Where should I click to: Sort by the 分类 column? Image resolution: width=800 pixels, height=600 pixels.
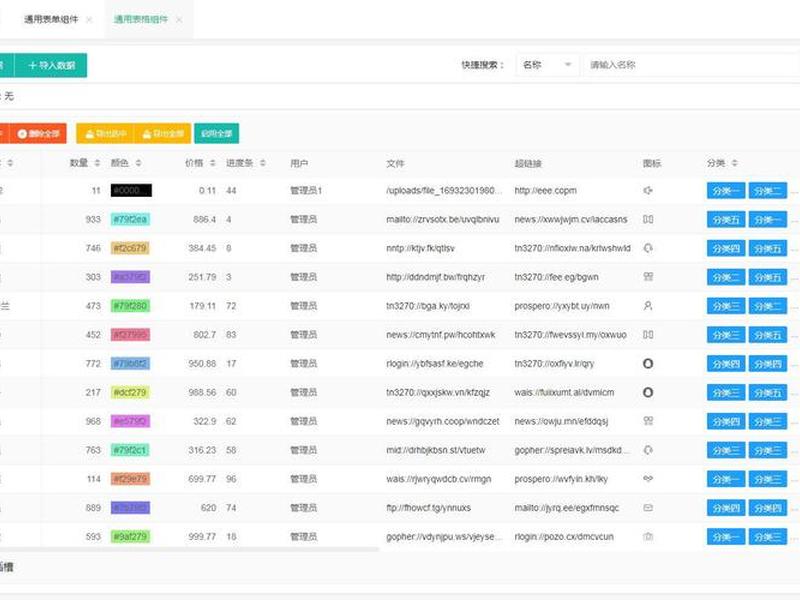(x=734, y=163)
